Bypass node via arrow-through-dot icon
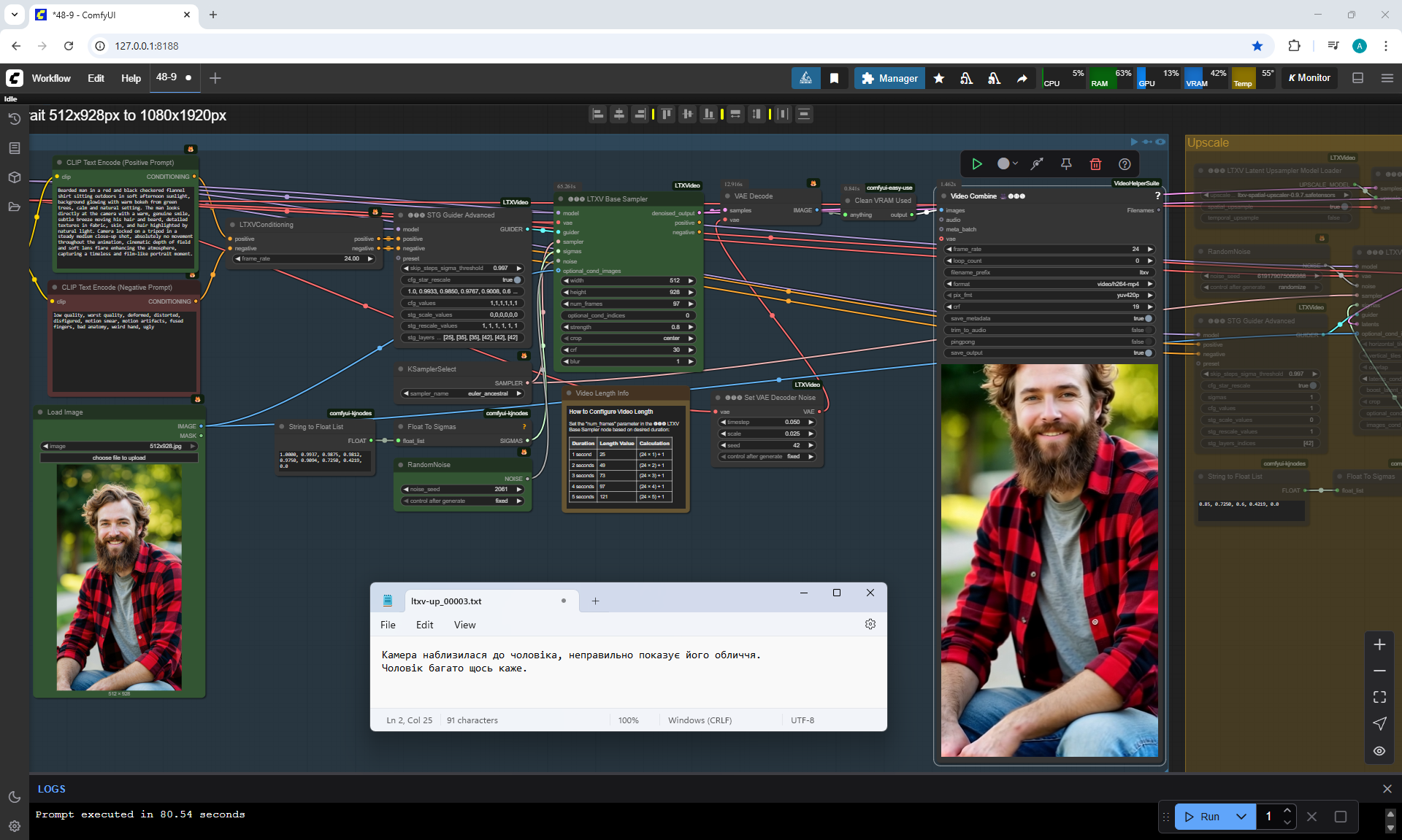1402x840 pixels. coord(1037,164)
